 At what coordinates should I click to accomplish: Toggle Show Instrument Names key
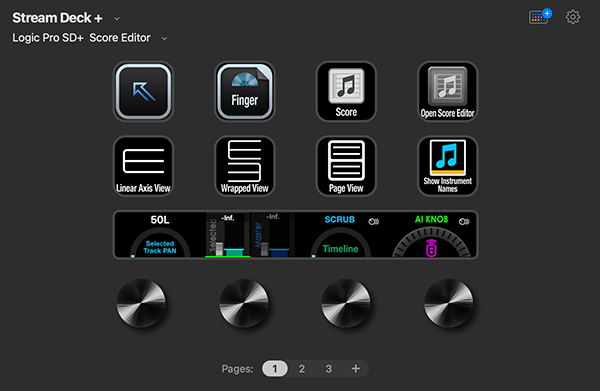448,166
